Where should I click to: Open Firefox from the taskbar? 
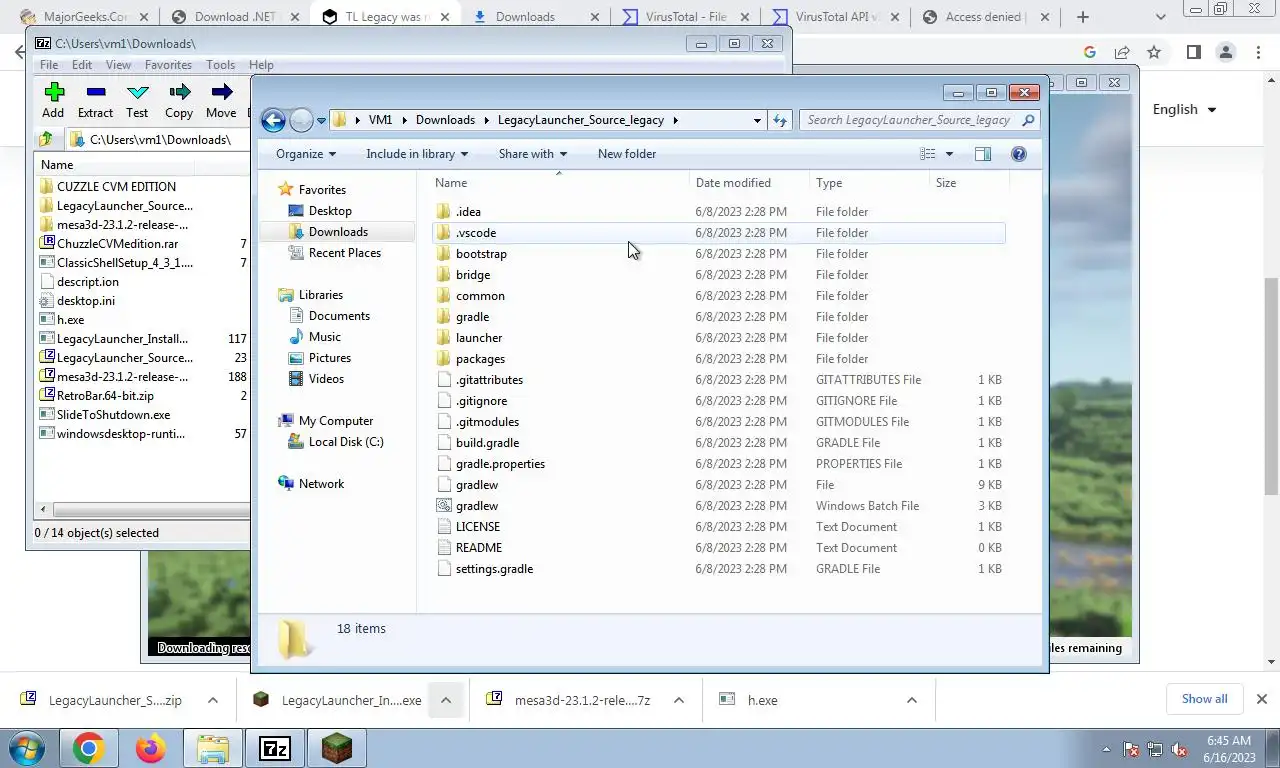click(151, 748)
